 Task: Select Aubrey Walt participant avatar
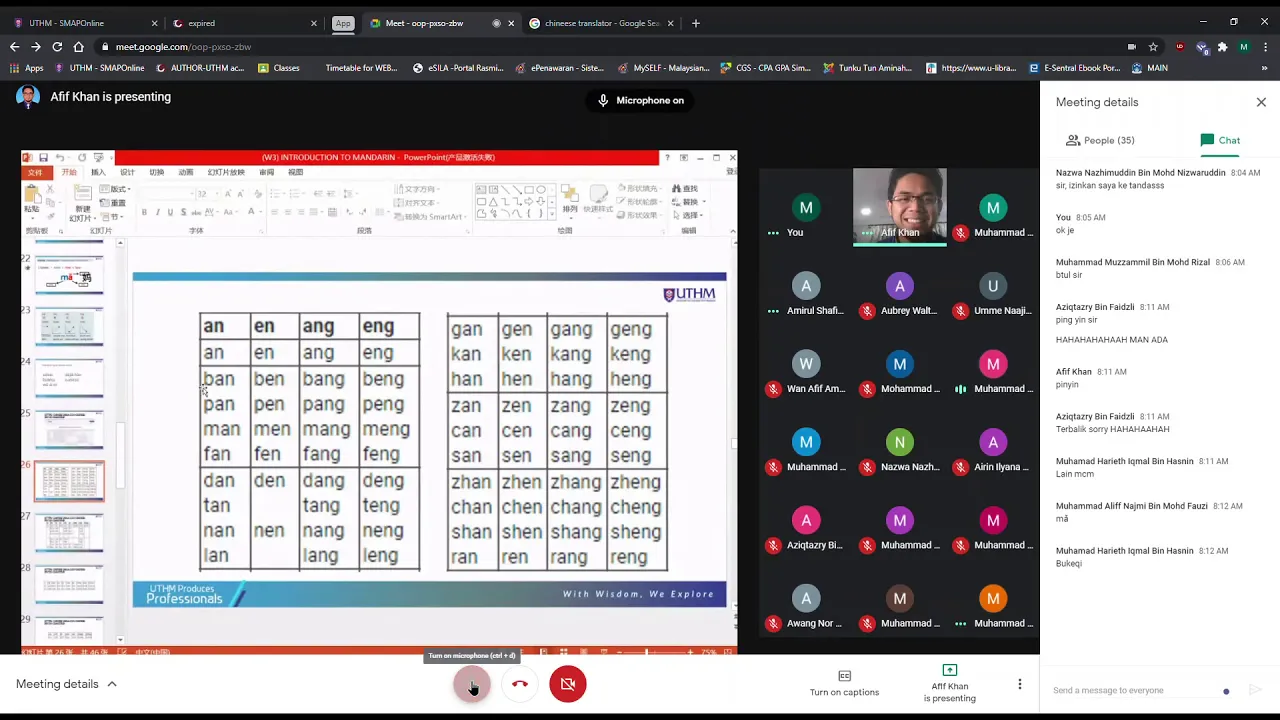pos(899,286)
